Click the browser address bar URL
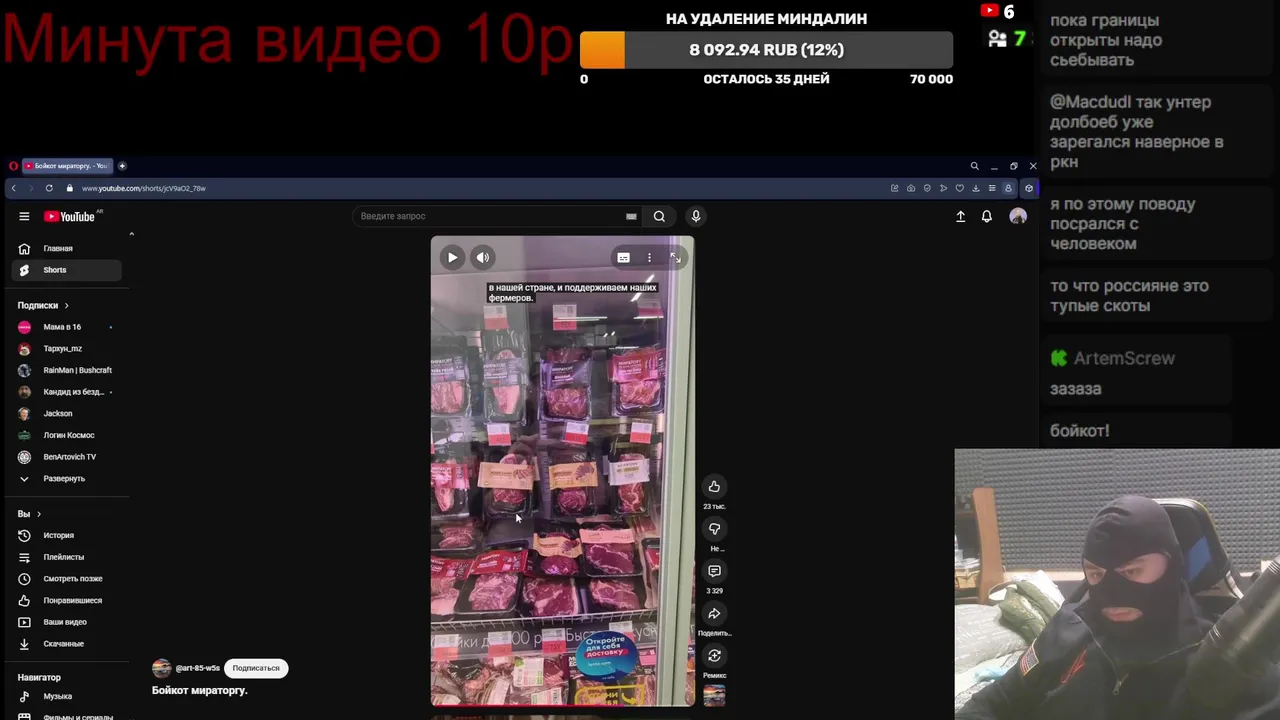The height and width of the screenshot is (720, 1280). pyautogui.click(x=144, y=188)
